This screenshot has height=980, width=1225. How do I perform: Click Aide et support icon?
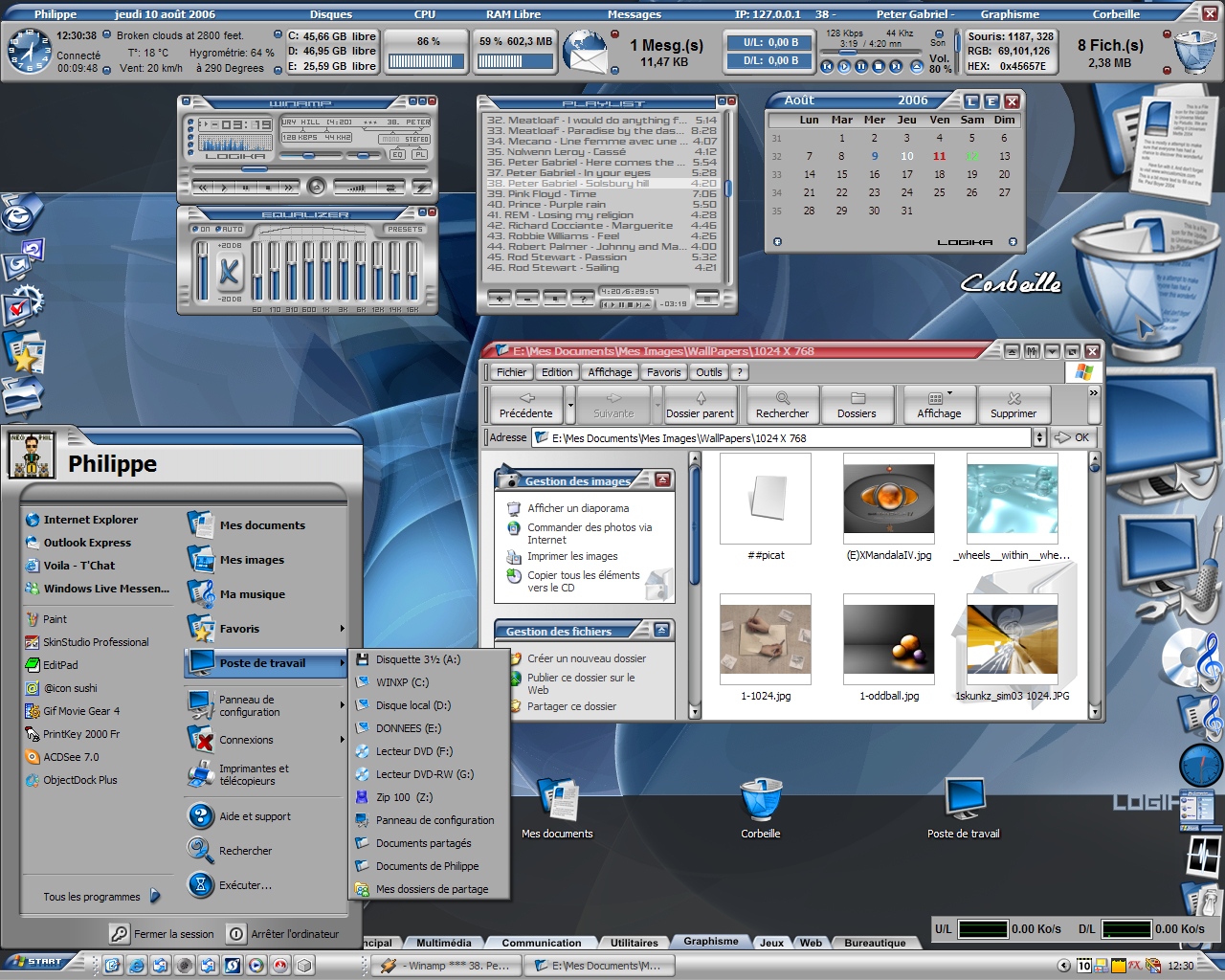201,816
